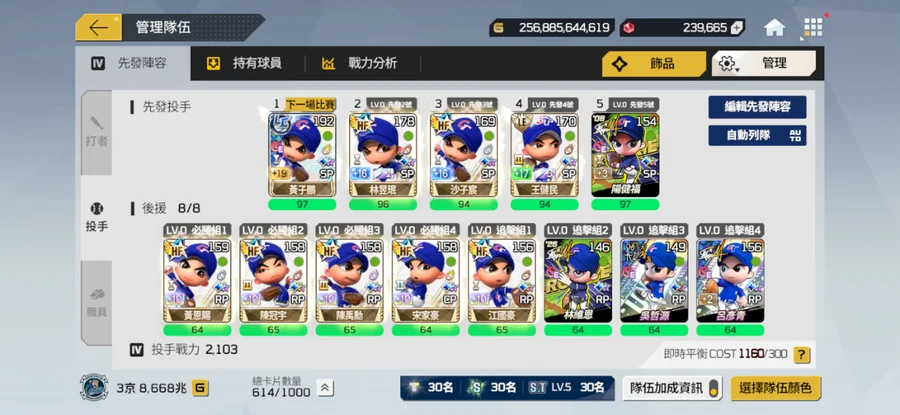Open the home screen icon
The width and height of the screenshot is (900, 415).
[x=774, y=28]
